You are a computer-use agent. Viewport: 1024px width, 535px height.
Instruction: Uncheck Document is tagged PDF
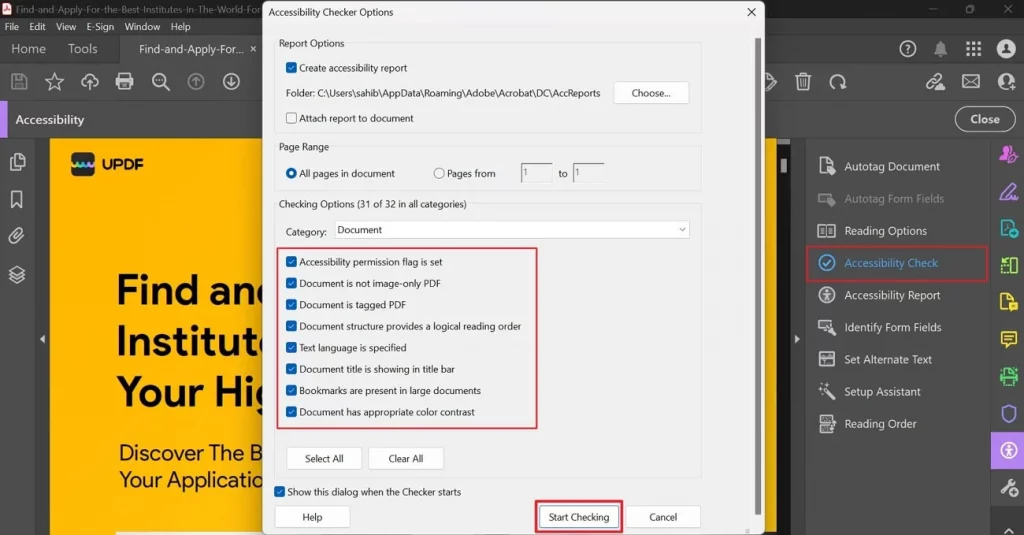(x=291, y=305)
